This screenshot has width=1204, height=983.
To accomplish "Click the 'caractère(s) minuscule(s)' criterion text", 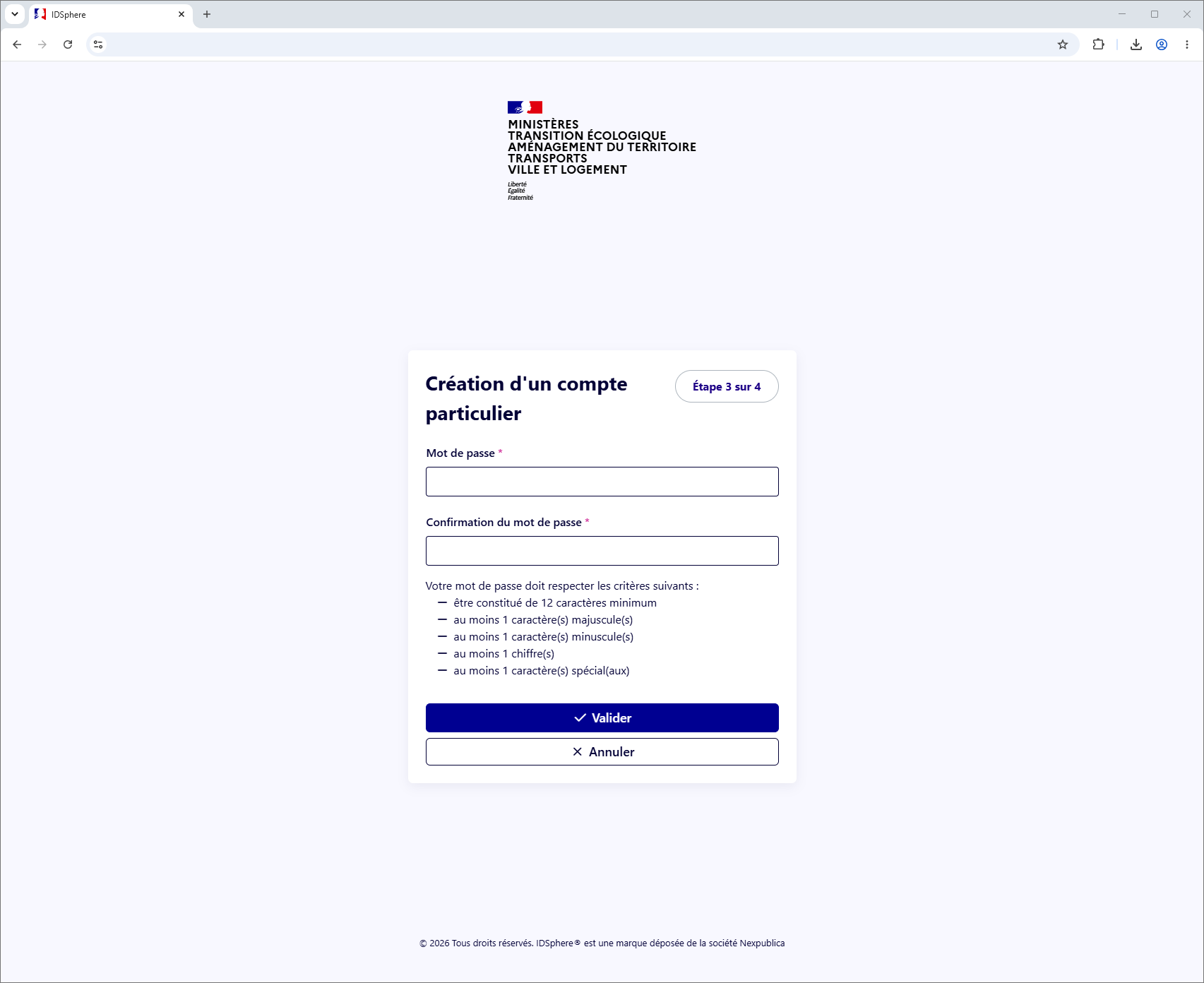I will [544, 637].
